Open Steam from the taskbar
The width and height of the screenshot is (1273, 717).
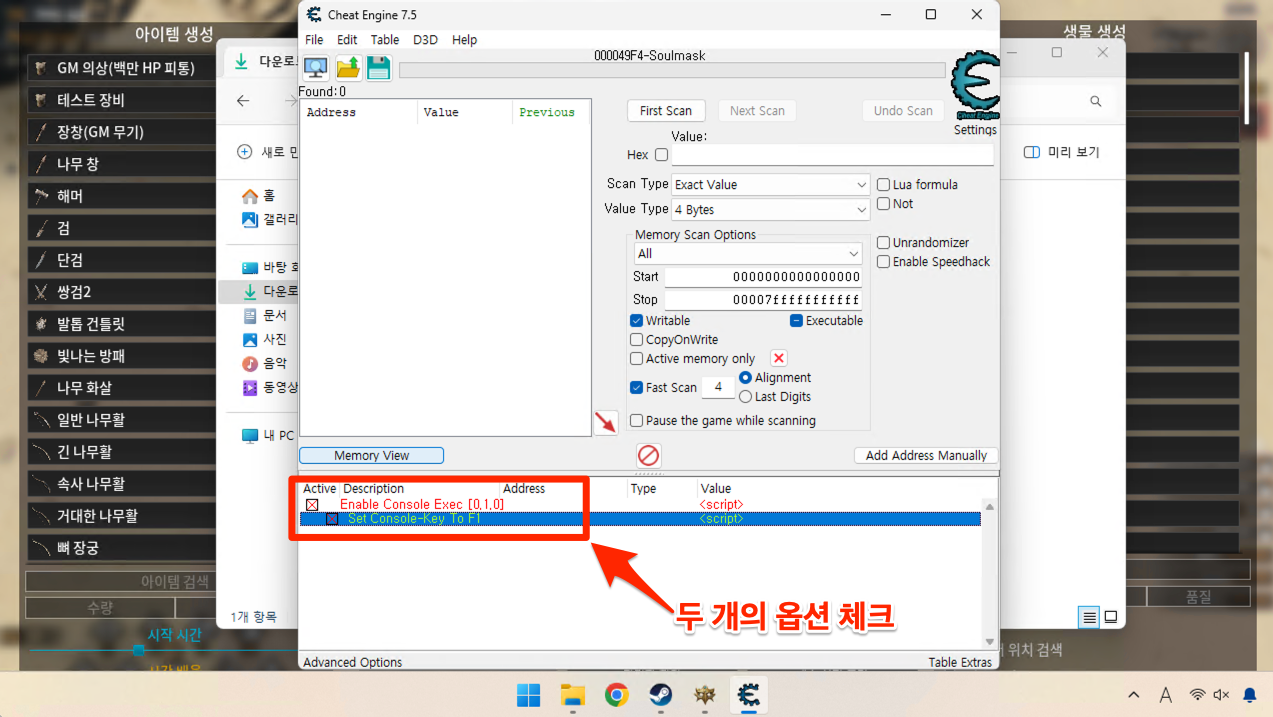[x=660, y=695]
